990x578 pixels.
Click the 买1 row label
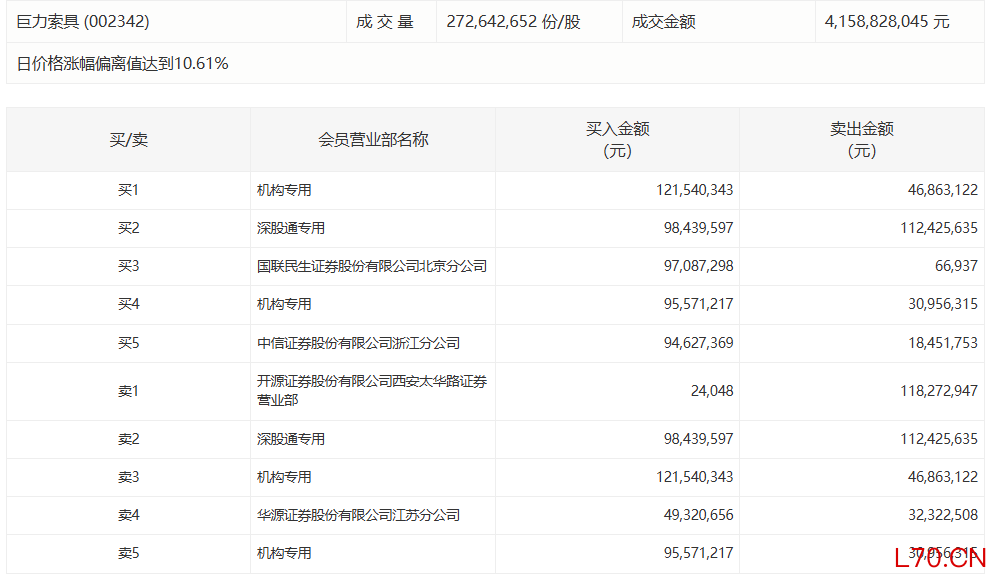click(128, 190)
